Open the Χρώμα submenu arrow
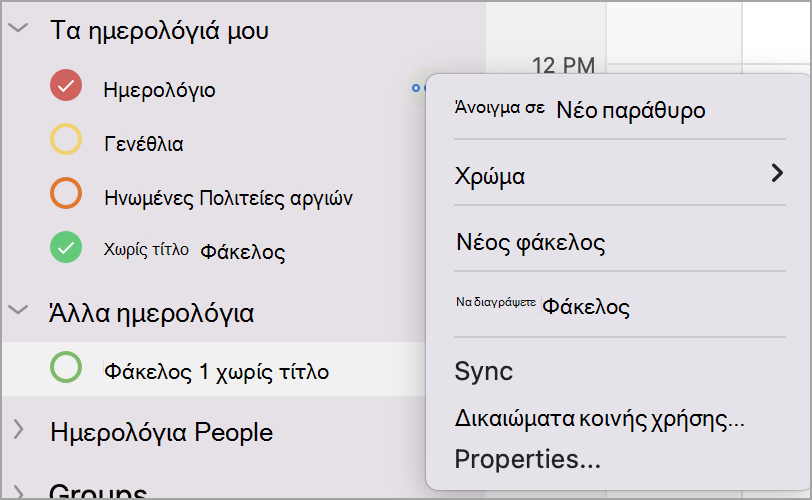Screen dimensions: 812x500 (777, 173)
